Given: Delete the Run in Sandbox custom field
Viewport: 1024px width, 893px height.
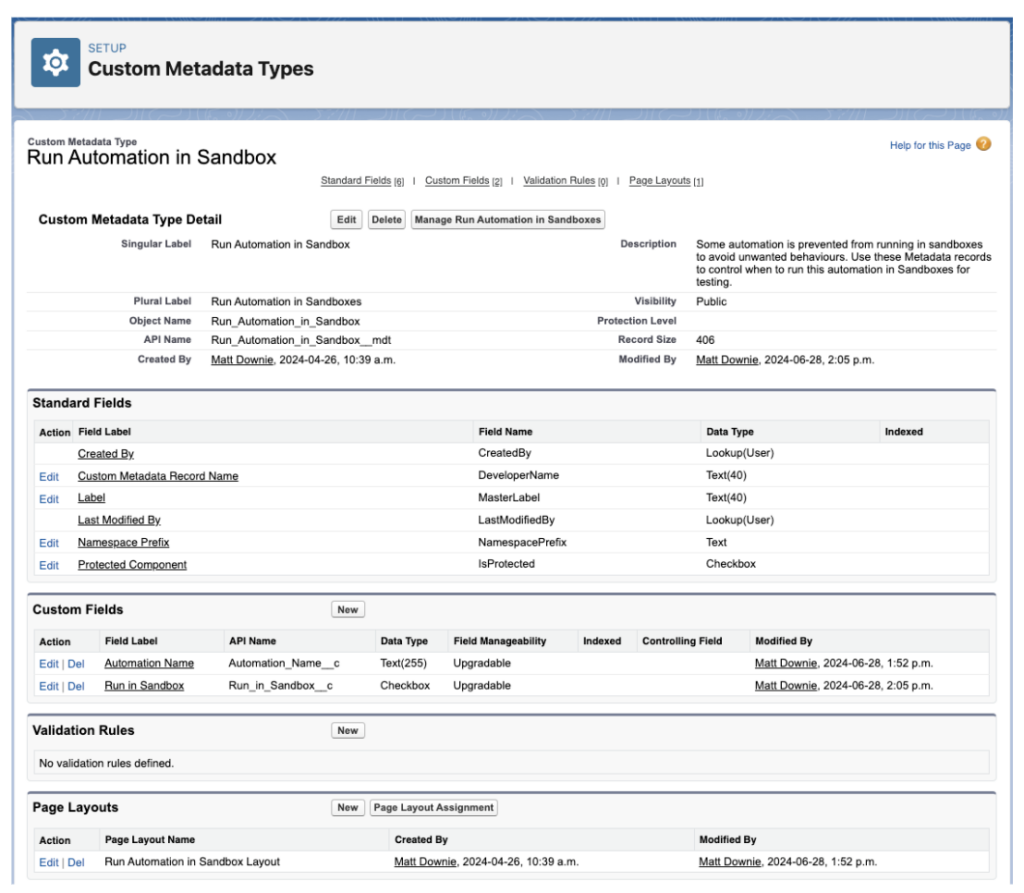Looking at the screenshot, I should (x=76, y=686).
